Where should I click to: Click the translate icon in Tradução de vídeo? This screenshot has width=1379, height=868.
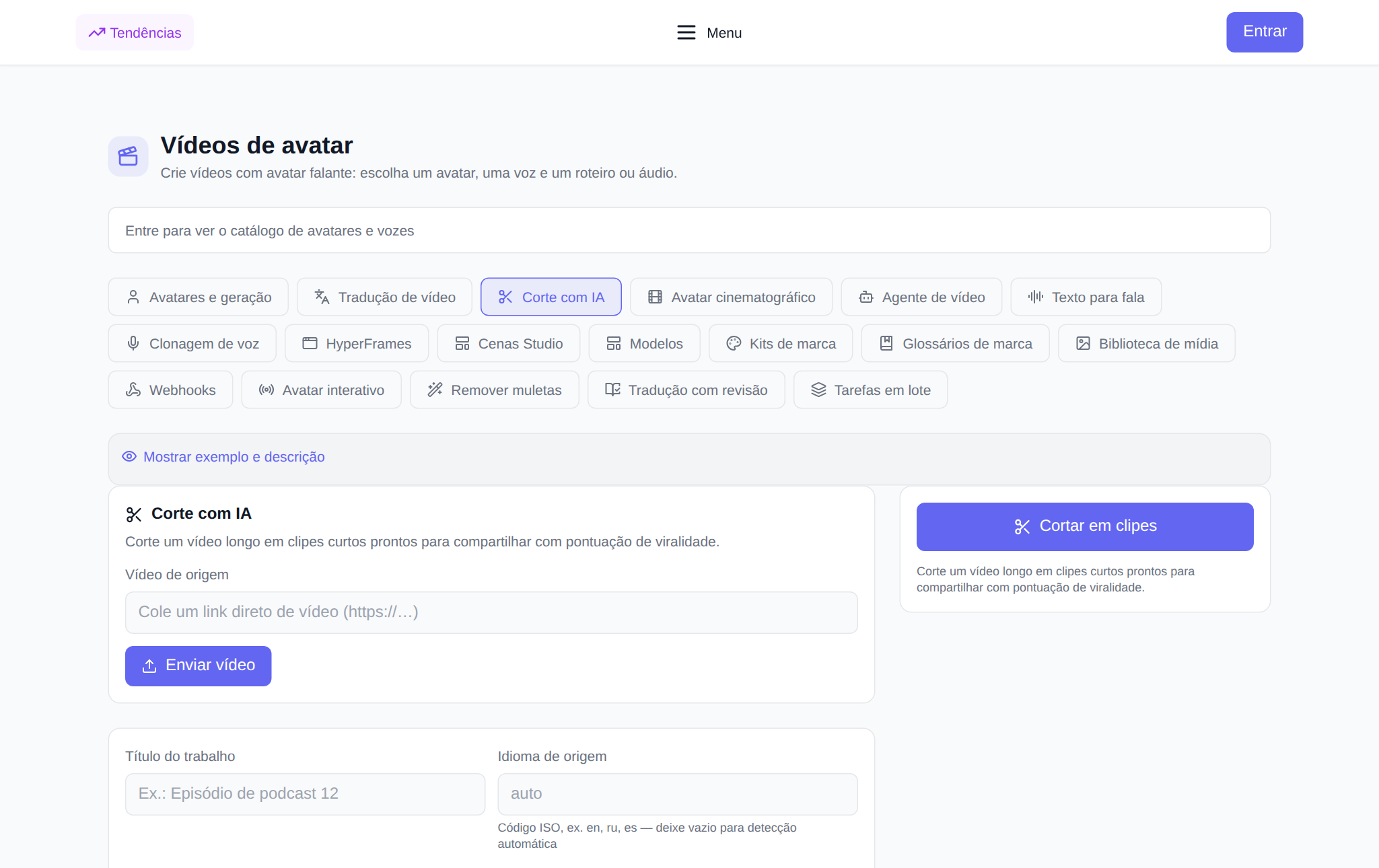[x=322, y=297]
